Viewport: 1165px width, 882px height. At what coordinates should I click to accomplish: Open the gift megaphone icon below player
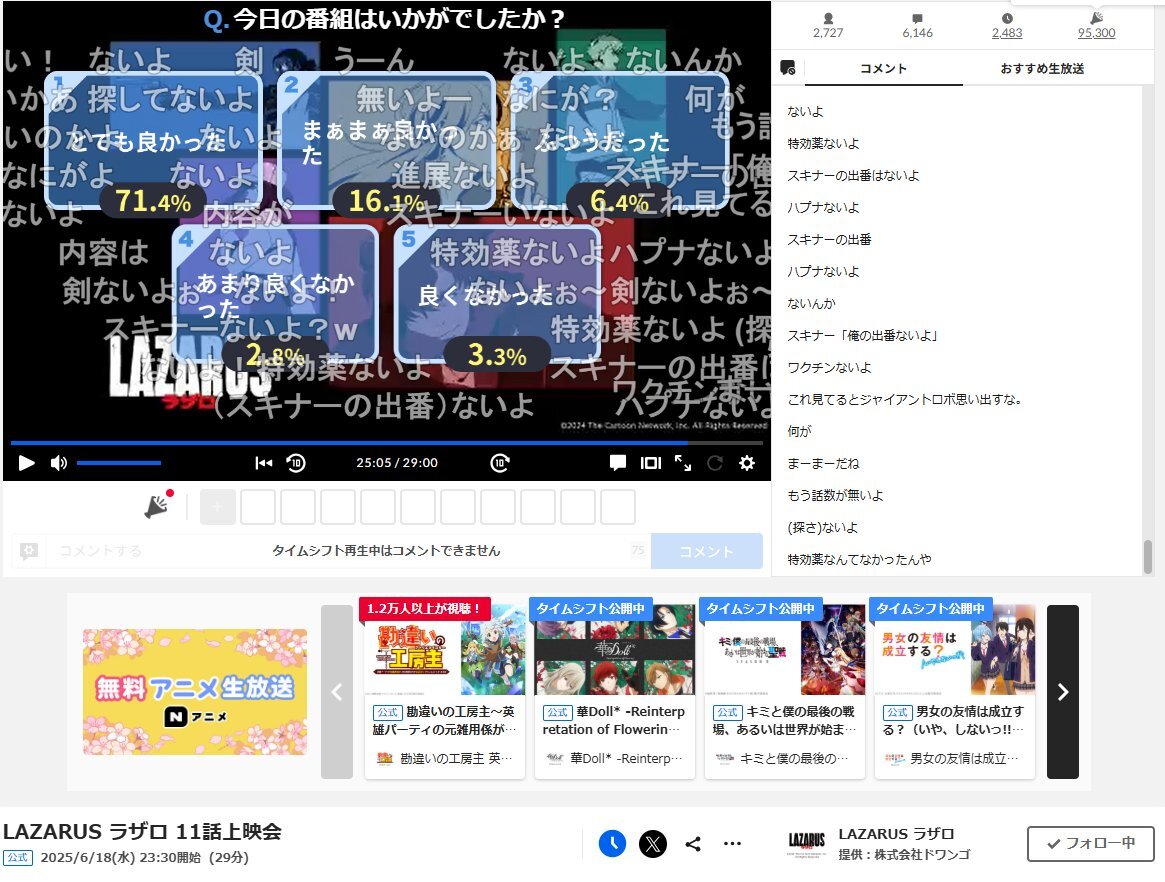pos(158,506)
